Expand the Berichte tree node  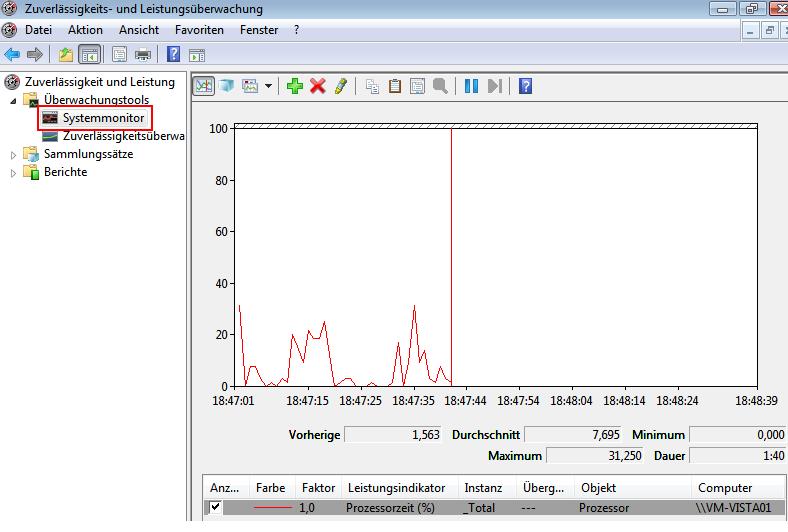coord(14,173)
